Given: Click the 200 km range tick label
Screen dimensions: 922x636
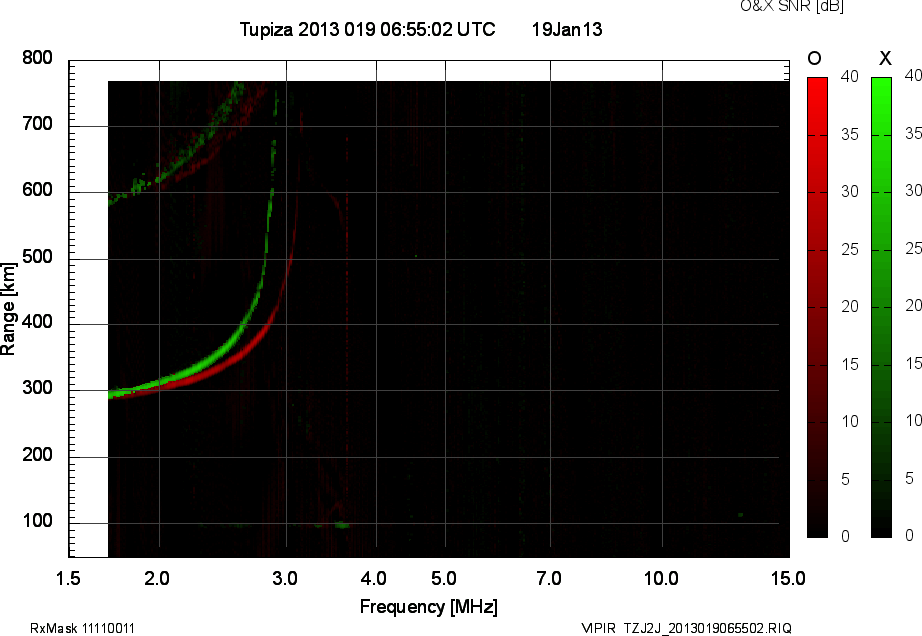Looking at the screenshot, I should [37, 454].
